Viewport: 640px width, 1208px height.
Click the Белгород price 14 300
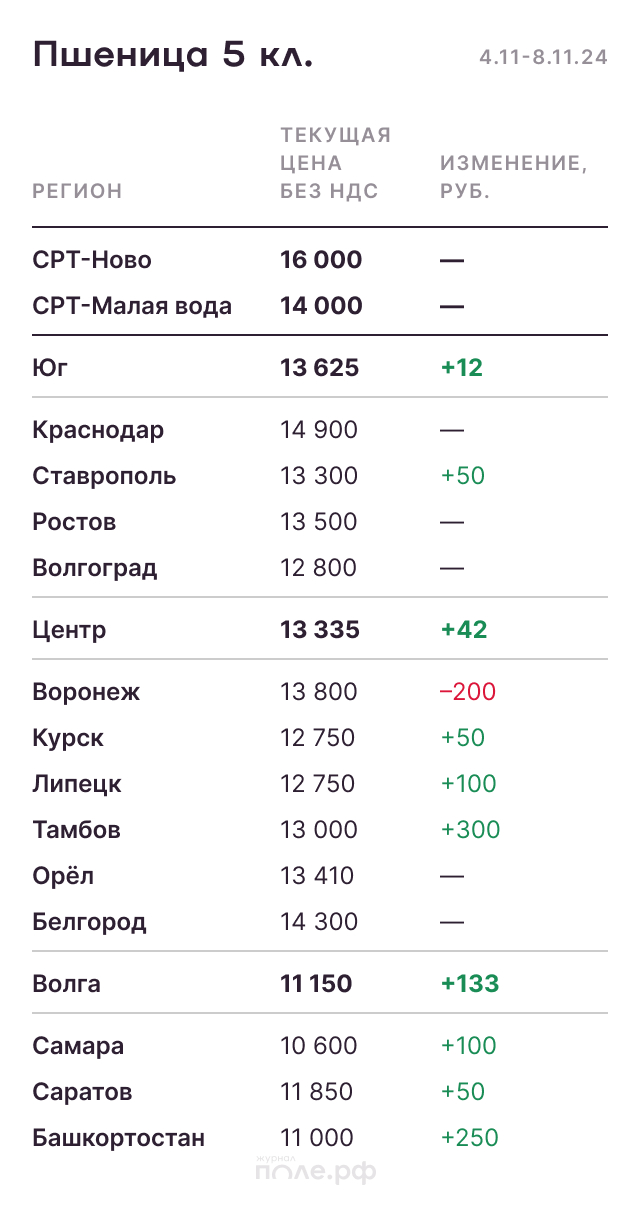click(318, 922)
